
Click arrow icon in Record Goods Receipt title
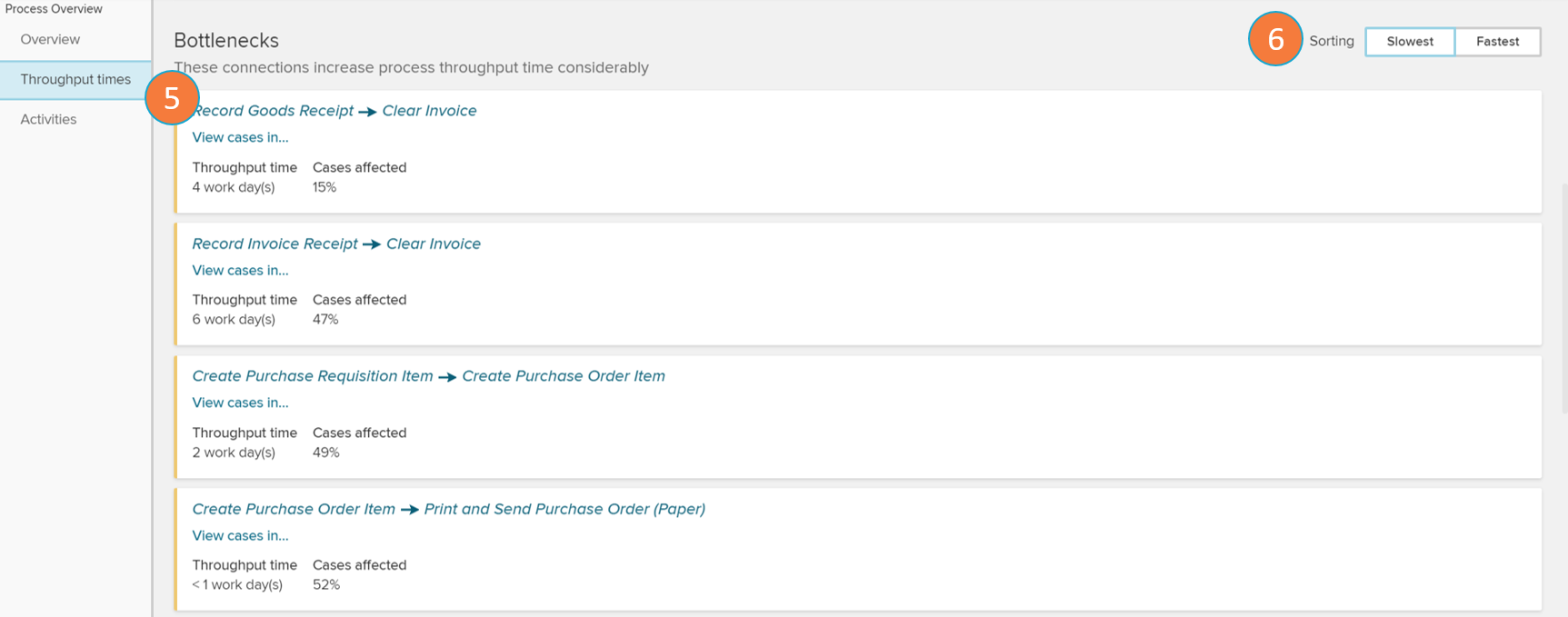click(x=367, y=112)
